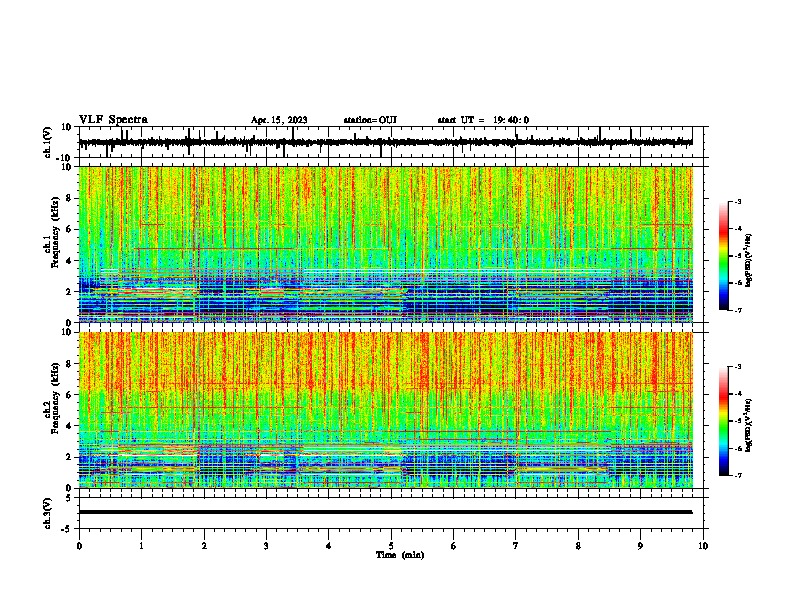This screenshot has height=612, width=792.
Task: Click tick label '5' on Time axis
Action: pos(391,546)
